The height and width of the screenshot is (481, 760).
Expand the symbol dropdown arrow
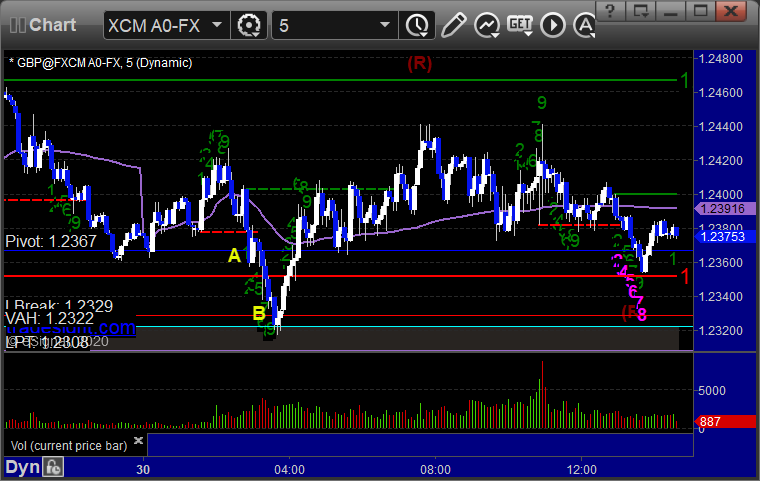[217, 24]
